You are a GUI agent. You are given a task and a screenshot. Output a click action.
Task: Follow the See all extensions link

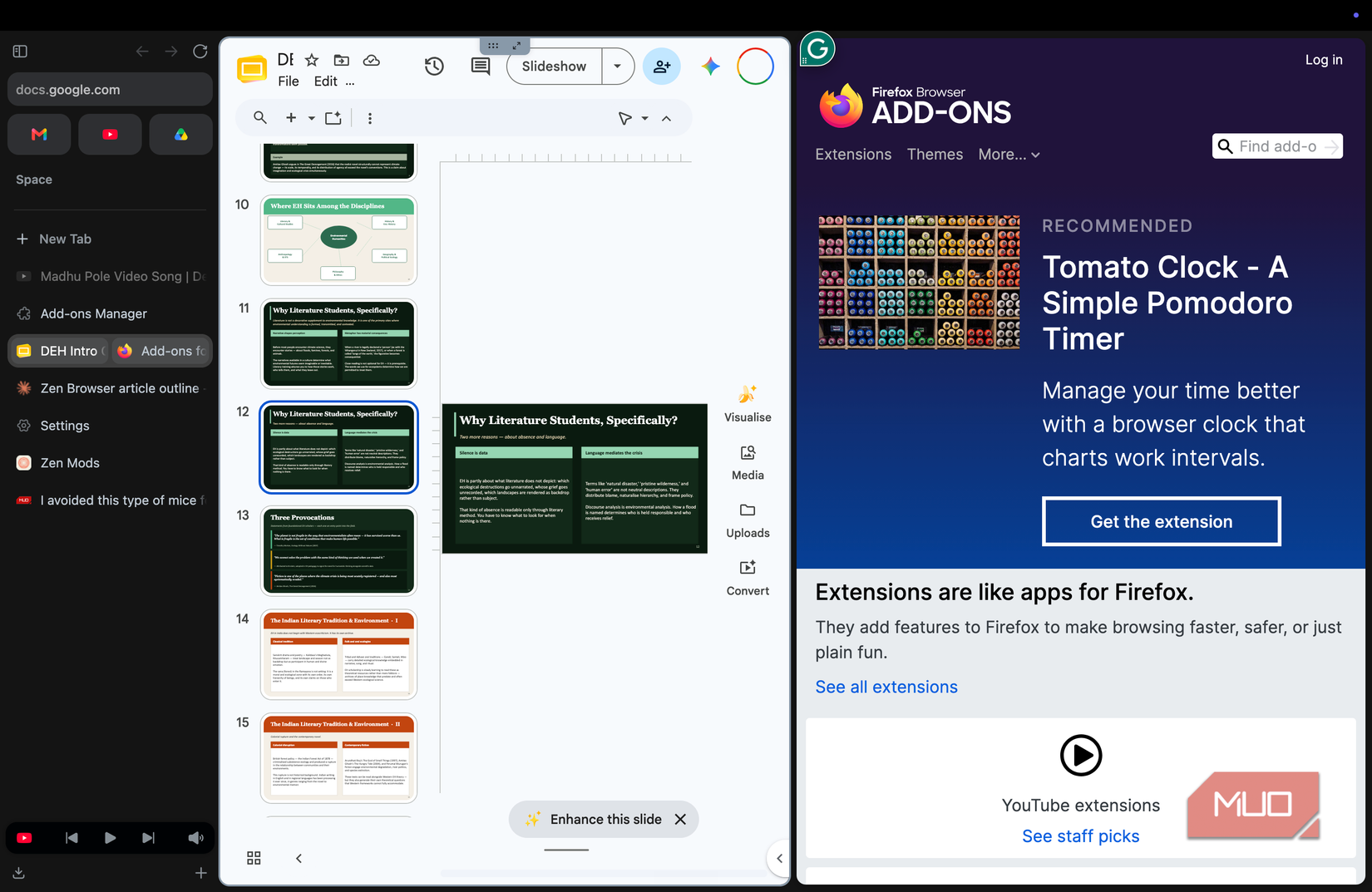pos(886,687)
